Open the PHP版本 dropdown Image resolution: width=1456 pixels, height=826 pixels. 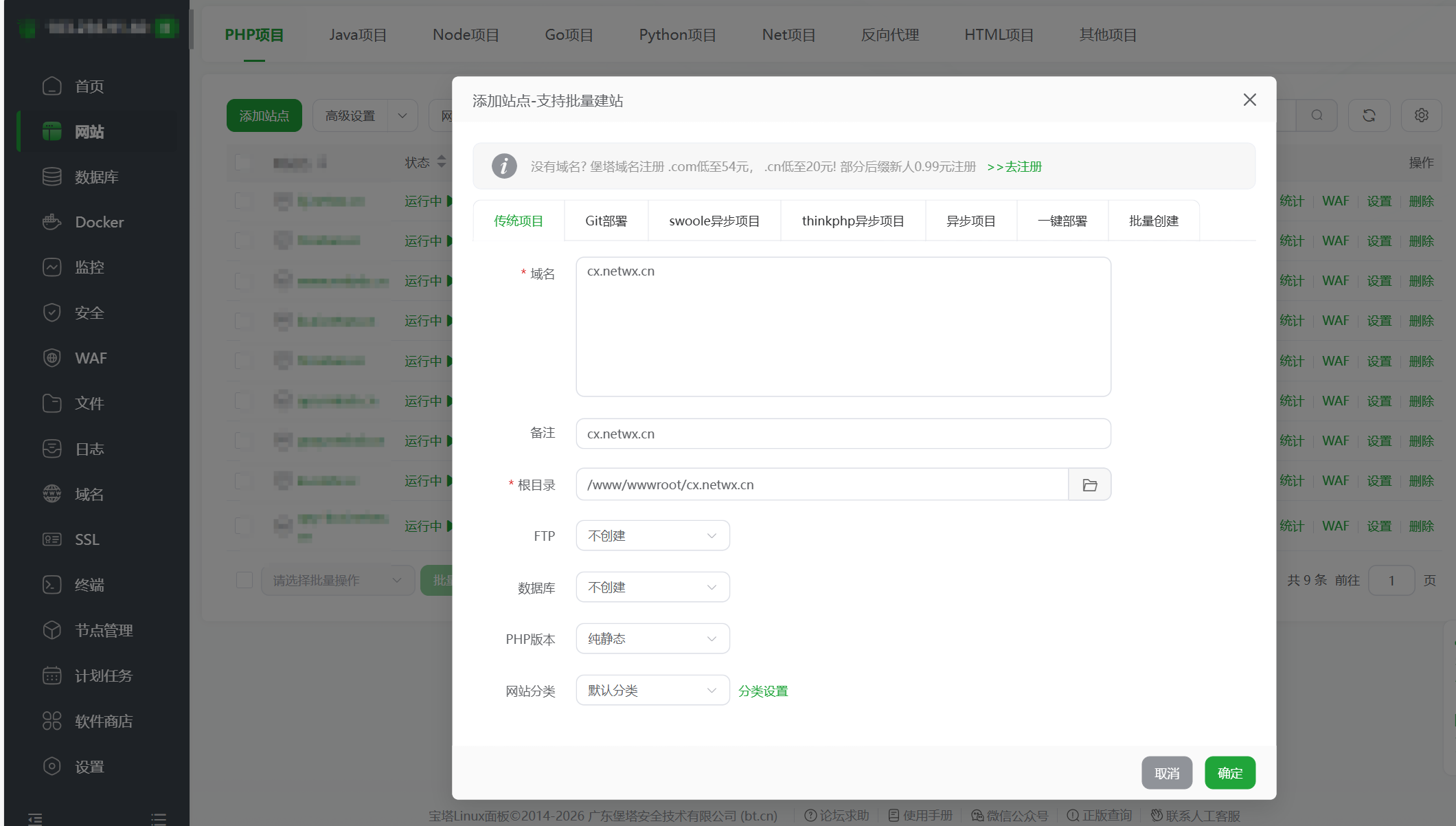tap(652, 638)
